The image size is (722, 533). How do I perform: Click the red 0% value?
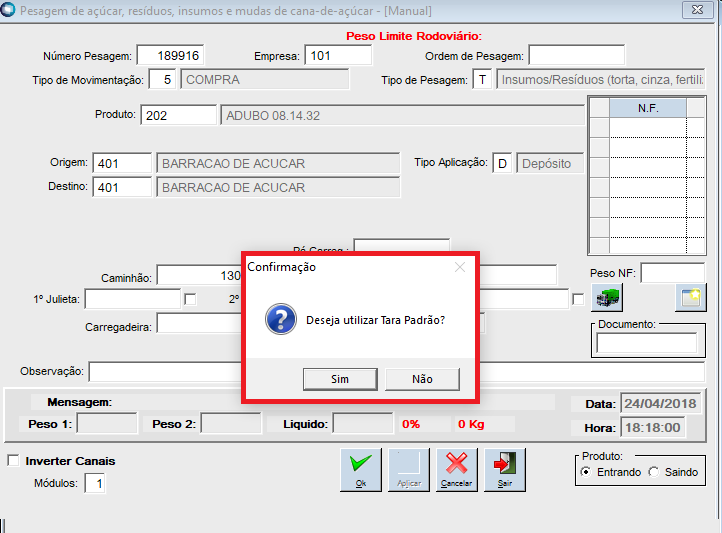coord(411,424)
